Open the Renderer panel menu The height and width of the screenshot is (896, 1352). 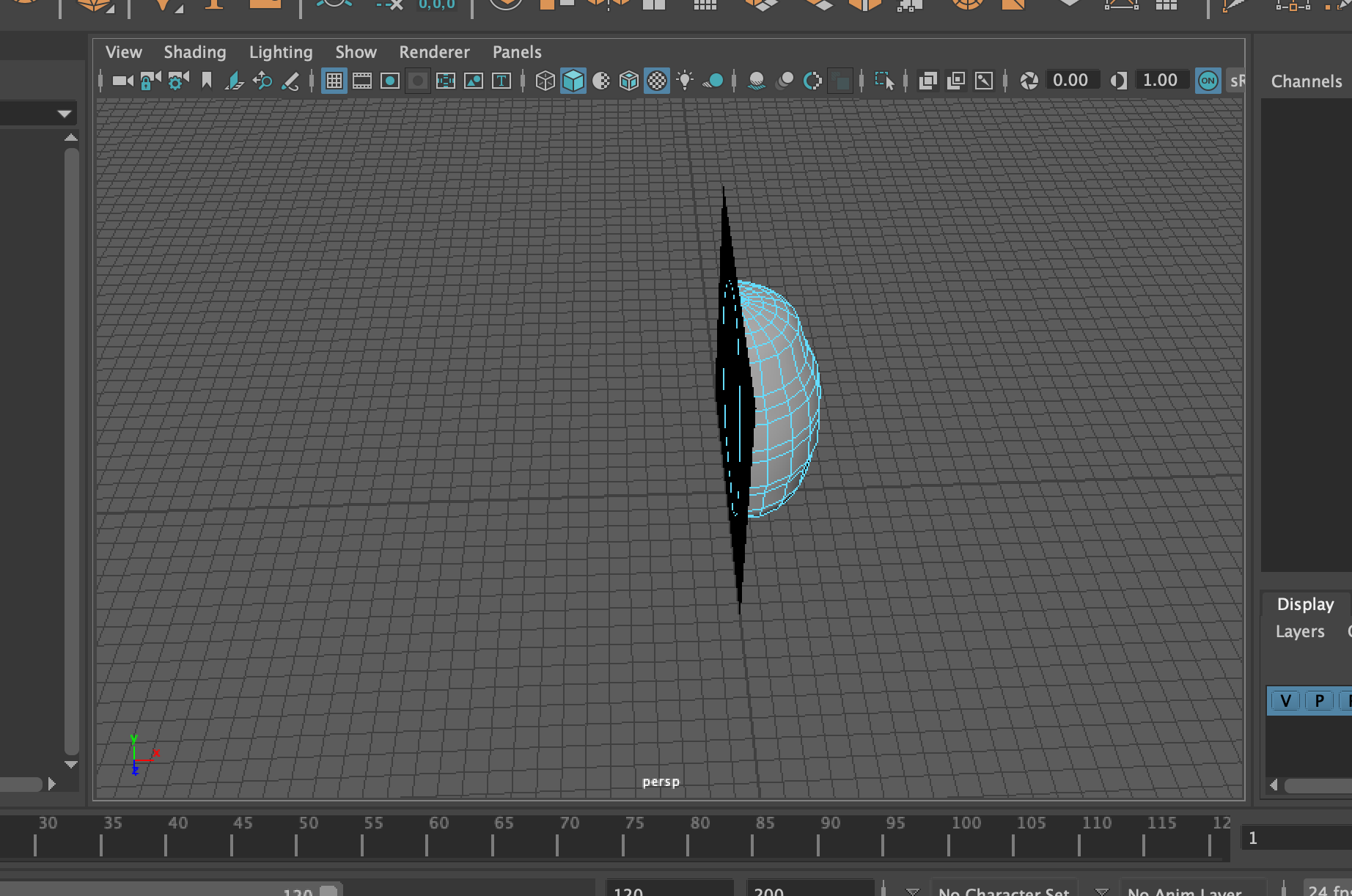434,52
